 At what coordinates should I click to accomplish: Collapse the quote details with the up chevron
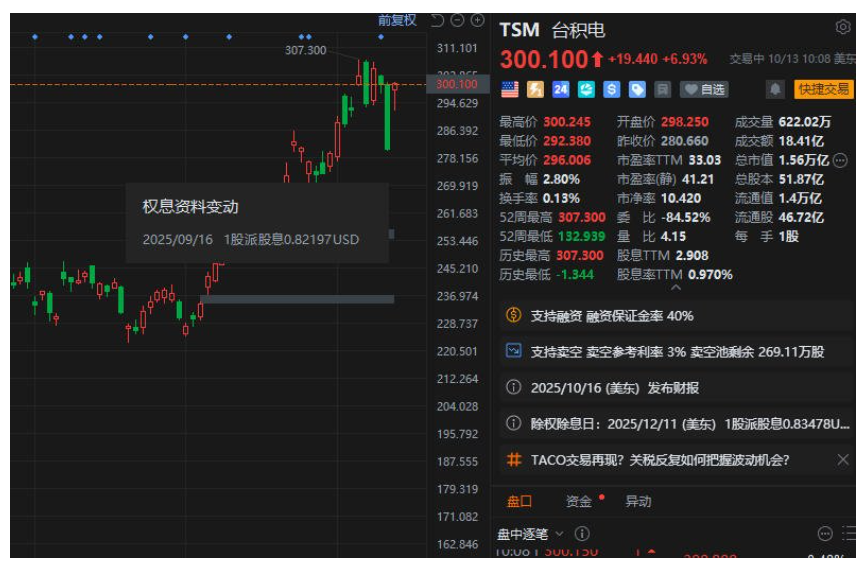point(676,288)
